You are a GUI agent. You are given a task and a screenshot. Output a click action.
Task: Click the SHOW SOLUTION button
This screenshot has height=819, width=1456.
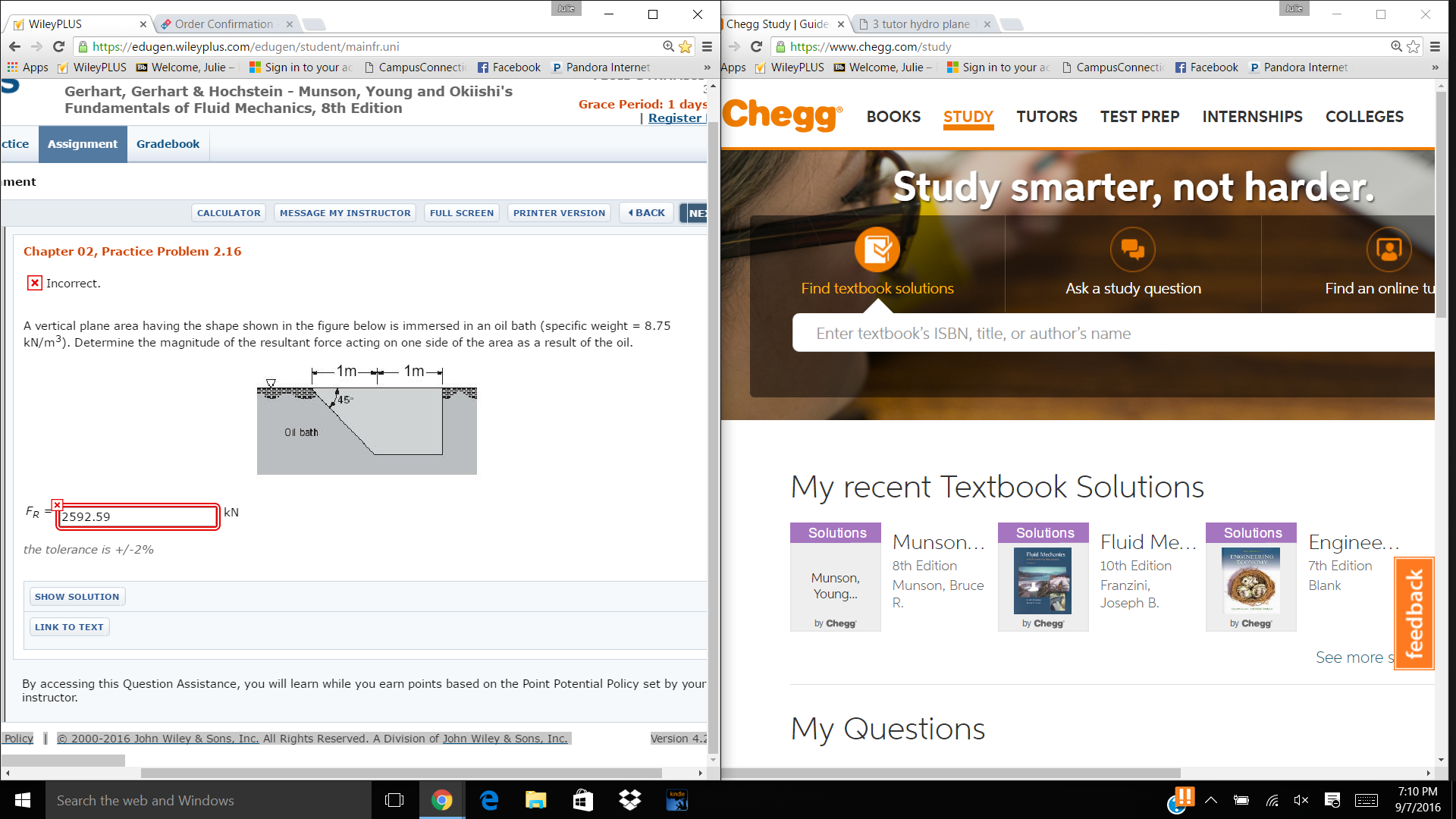click(x=77, y=597)
